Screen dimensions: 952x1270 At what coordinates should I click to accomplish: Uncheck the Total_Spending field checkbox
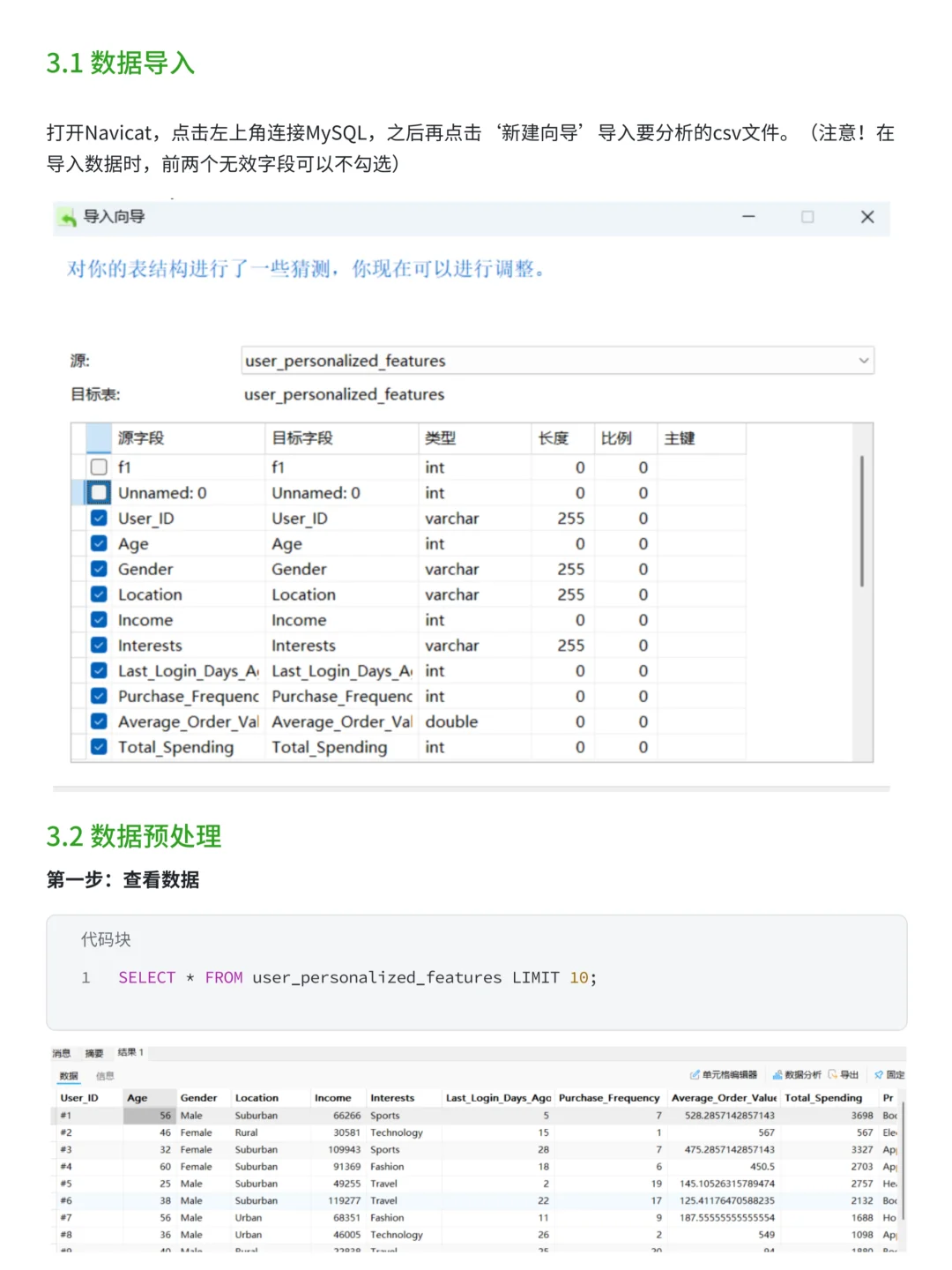[x=99, y=747]
